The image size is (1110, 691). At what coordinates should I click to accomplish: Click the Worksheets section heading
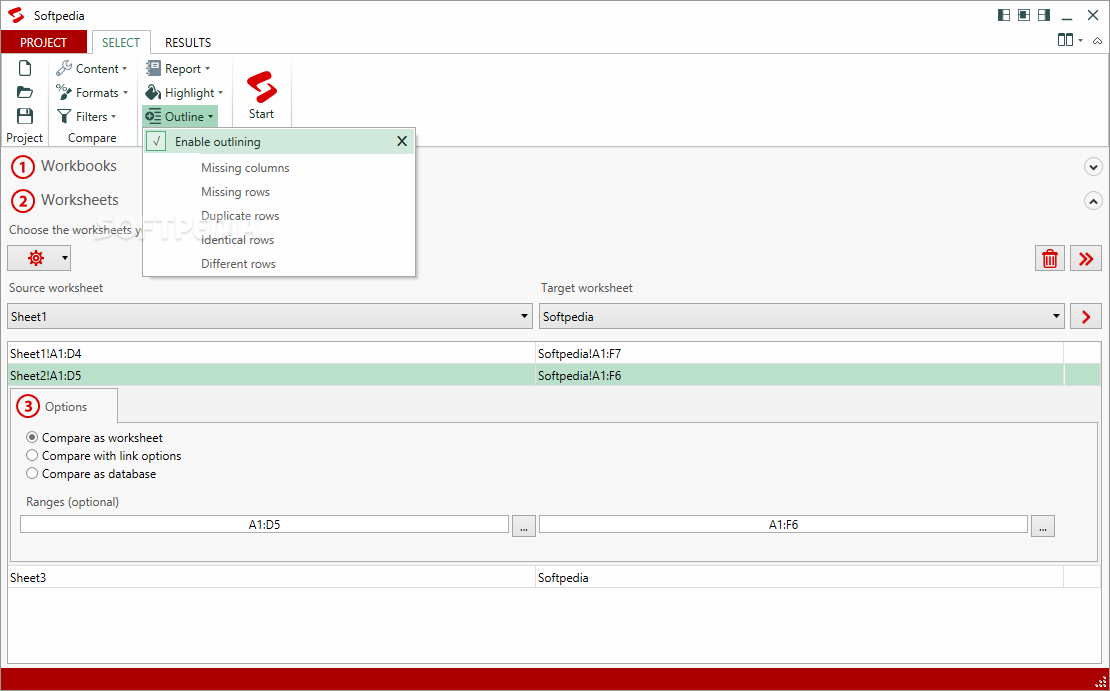coord(79,200)
